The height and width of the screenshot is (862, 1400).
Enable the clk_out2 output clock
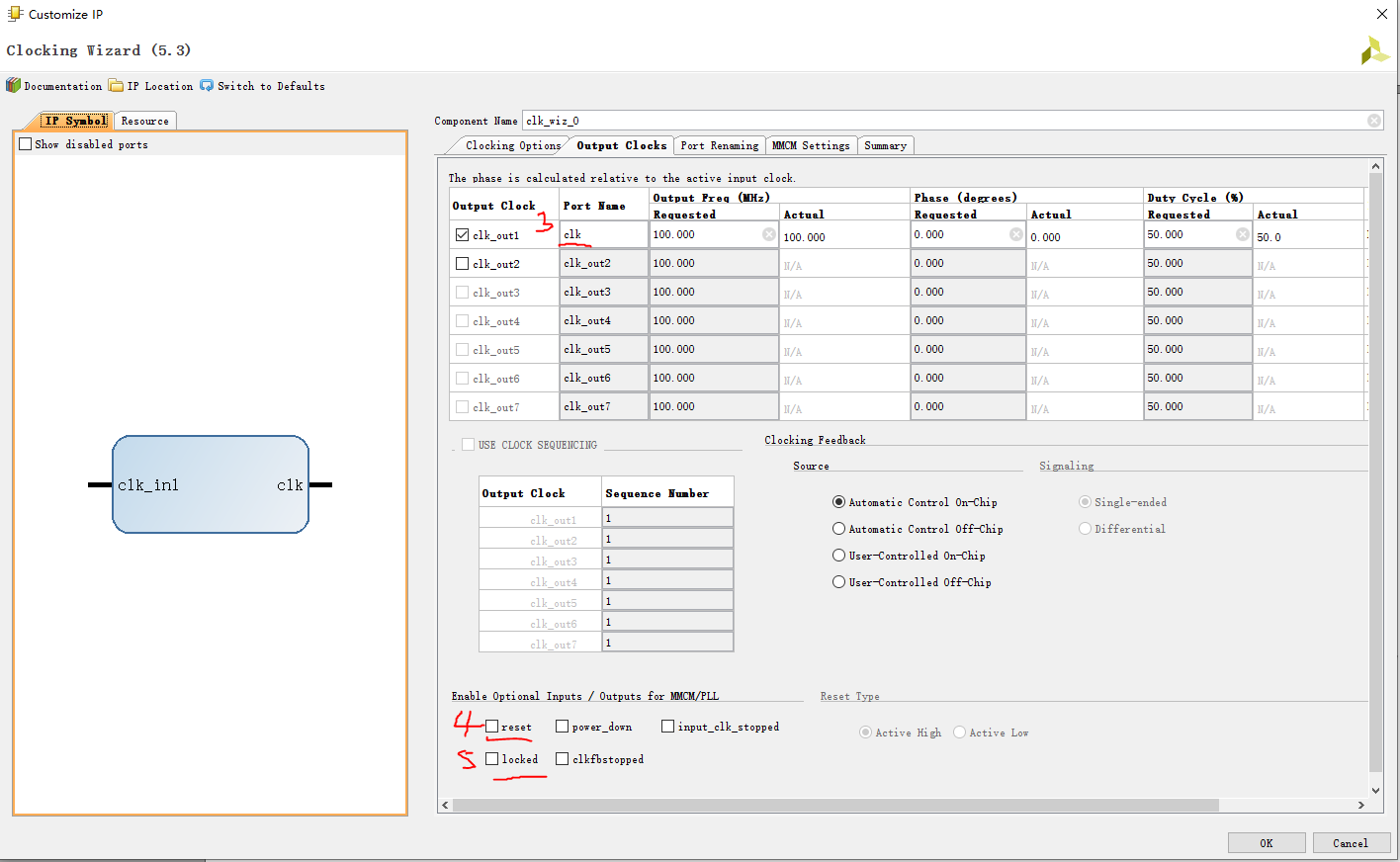(462, 264)
